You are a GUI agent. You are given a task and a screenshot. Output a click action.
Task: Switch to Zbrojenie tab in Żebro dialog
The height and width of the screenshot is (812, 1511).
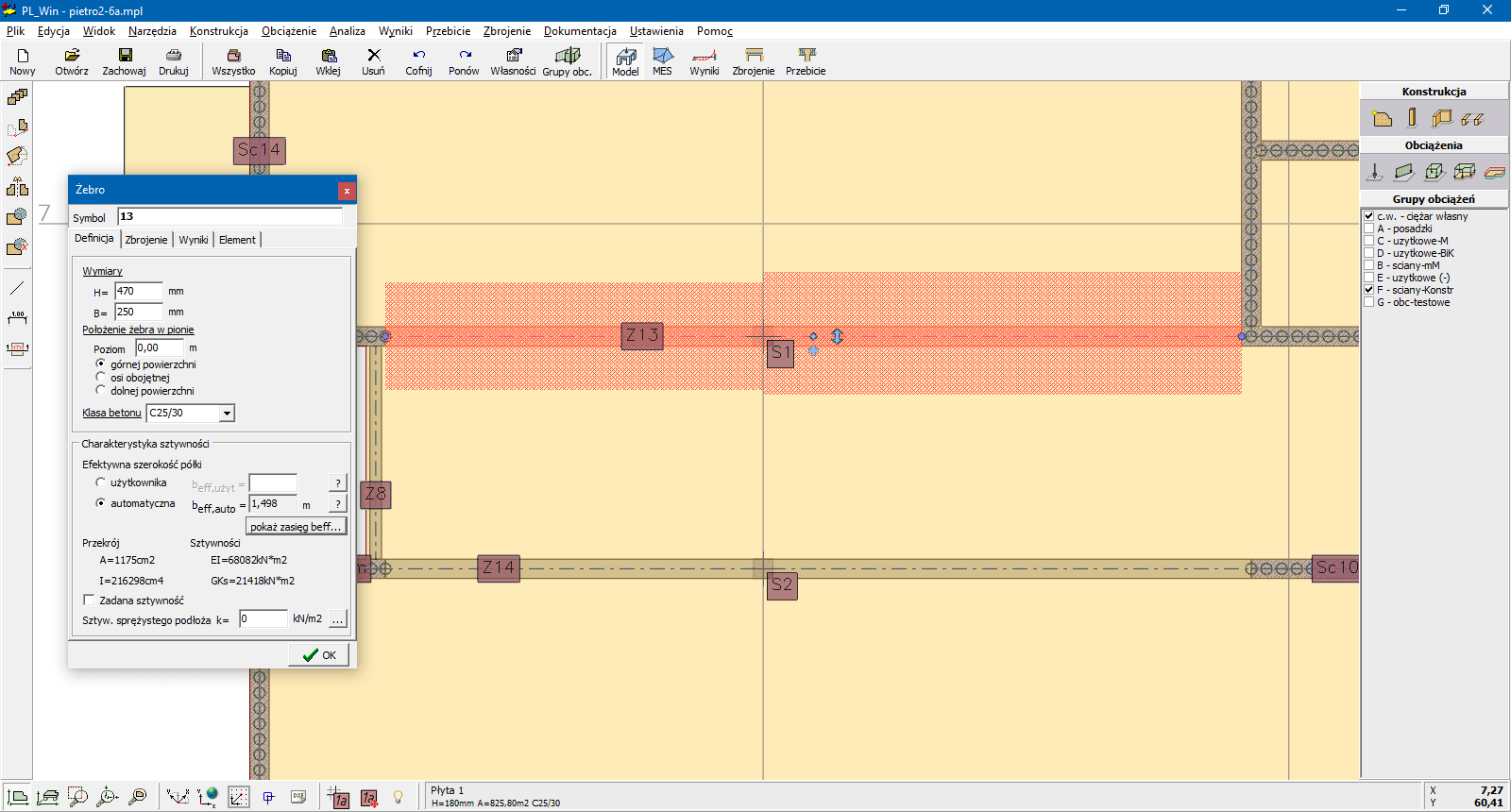[146, 240]
